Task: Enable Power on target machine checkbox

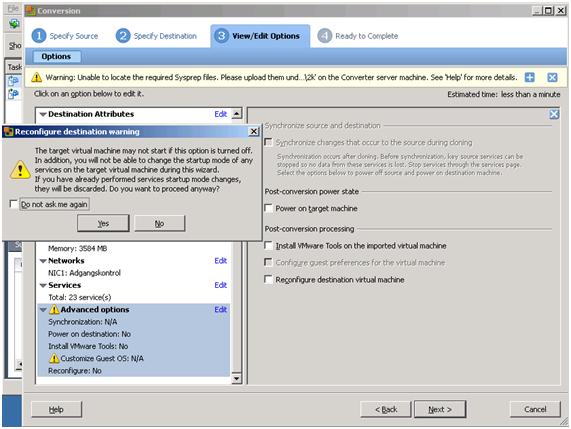Action: (268, 208)
